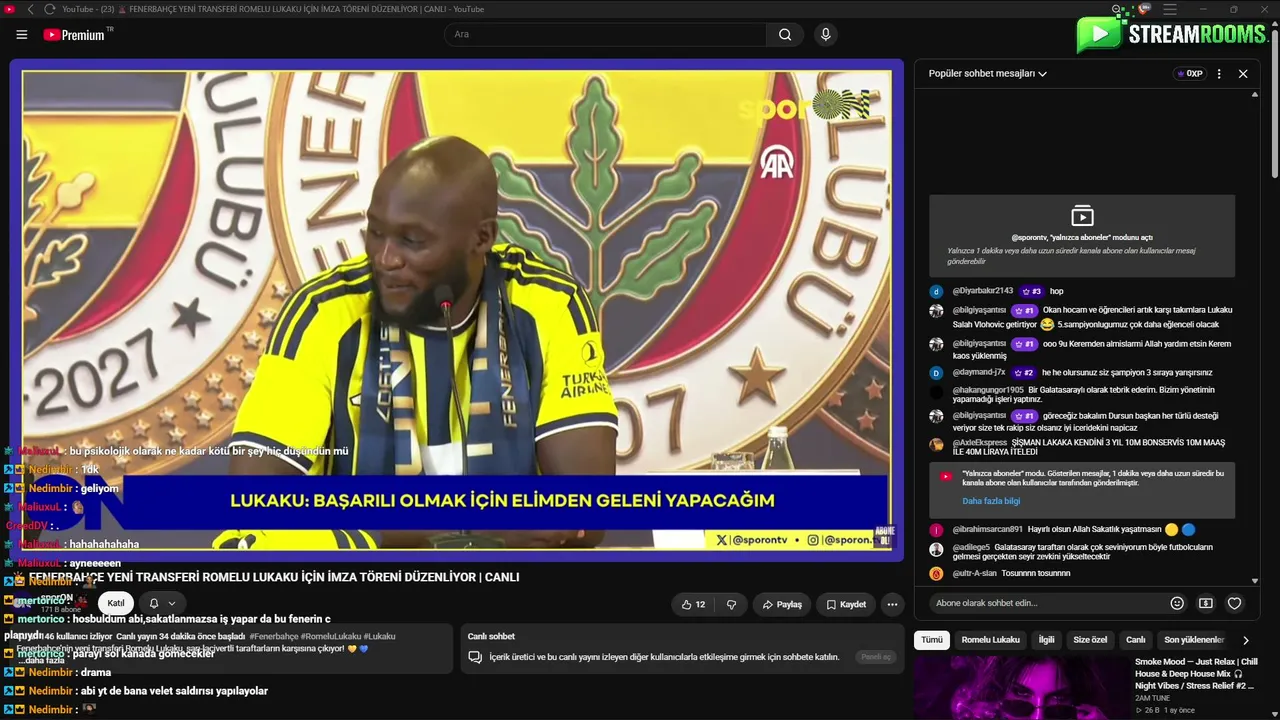Start voice search with the microphone icon

[x=825, y=34]
